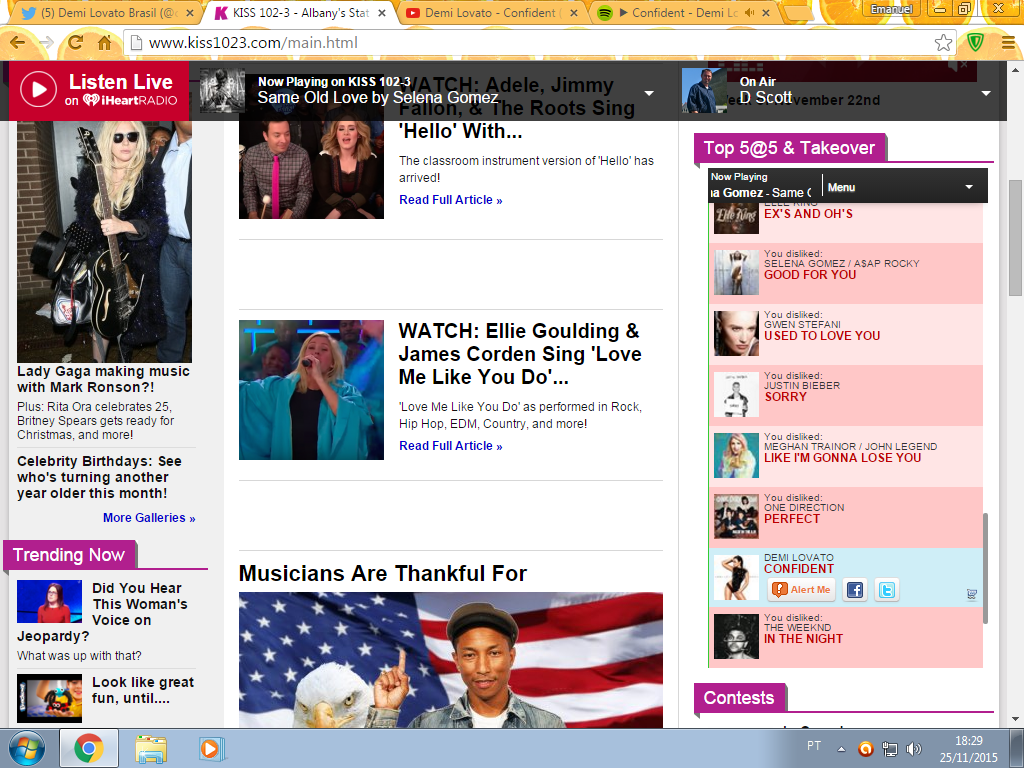
Task: Open the Celebrity Birthdays gallery link
Action: point(99,477)
